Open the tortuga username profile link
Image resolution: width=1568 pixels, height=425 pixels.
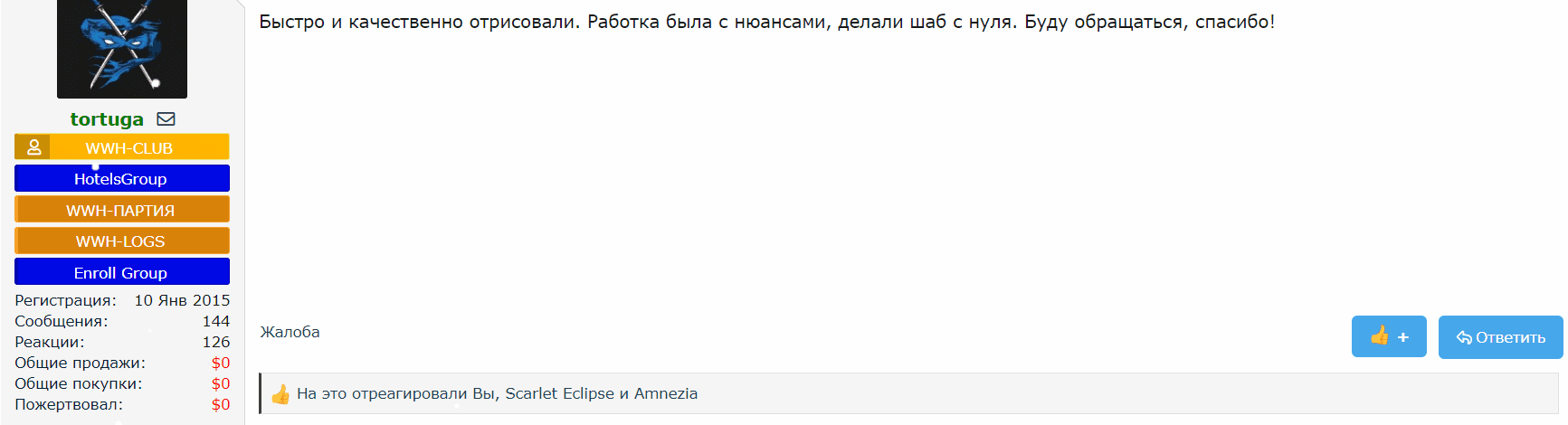click(107, 119)
